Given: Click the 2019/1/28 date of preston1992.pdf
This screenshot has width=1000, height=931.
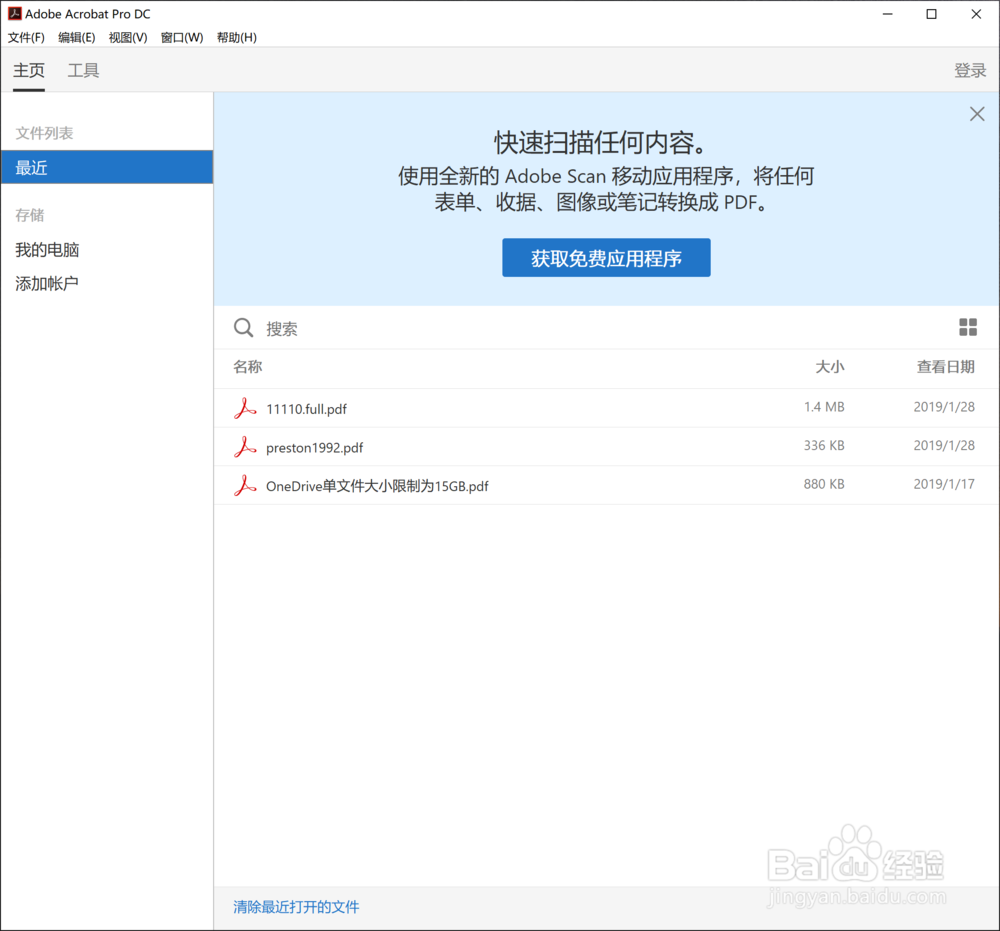Looking at the screenshot, I should [x=944, y=445].
